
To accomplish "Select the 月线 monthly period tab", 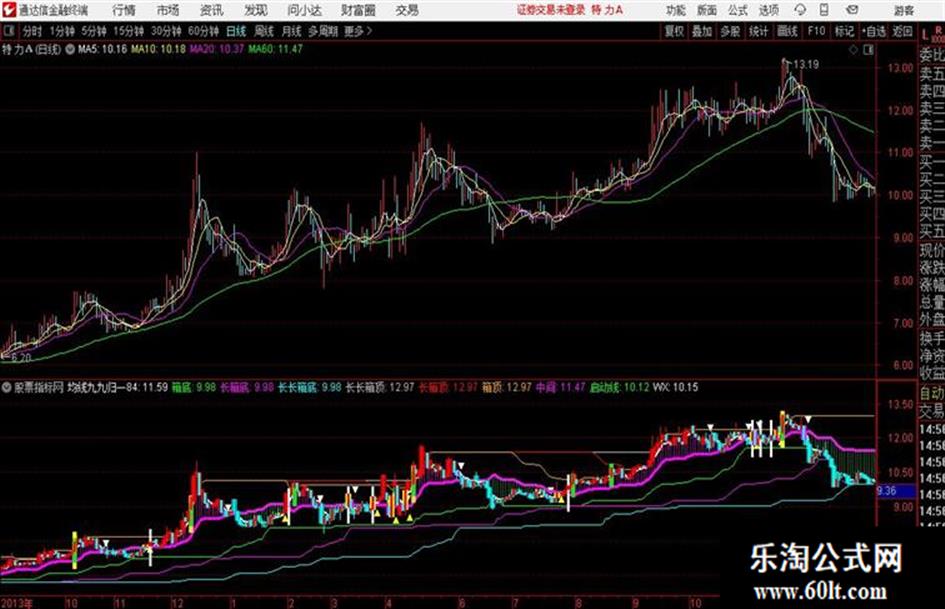I will 292,31.
